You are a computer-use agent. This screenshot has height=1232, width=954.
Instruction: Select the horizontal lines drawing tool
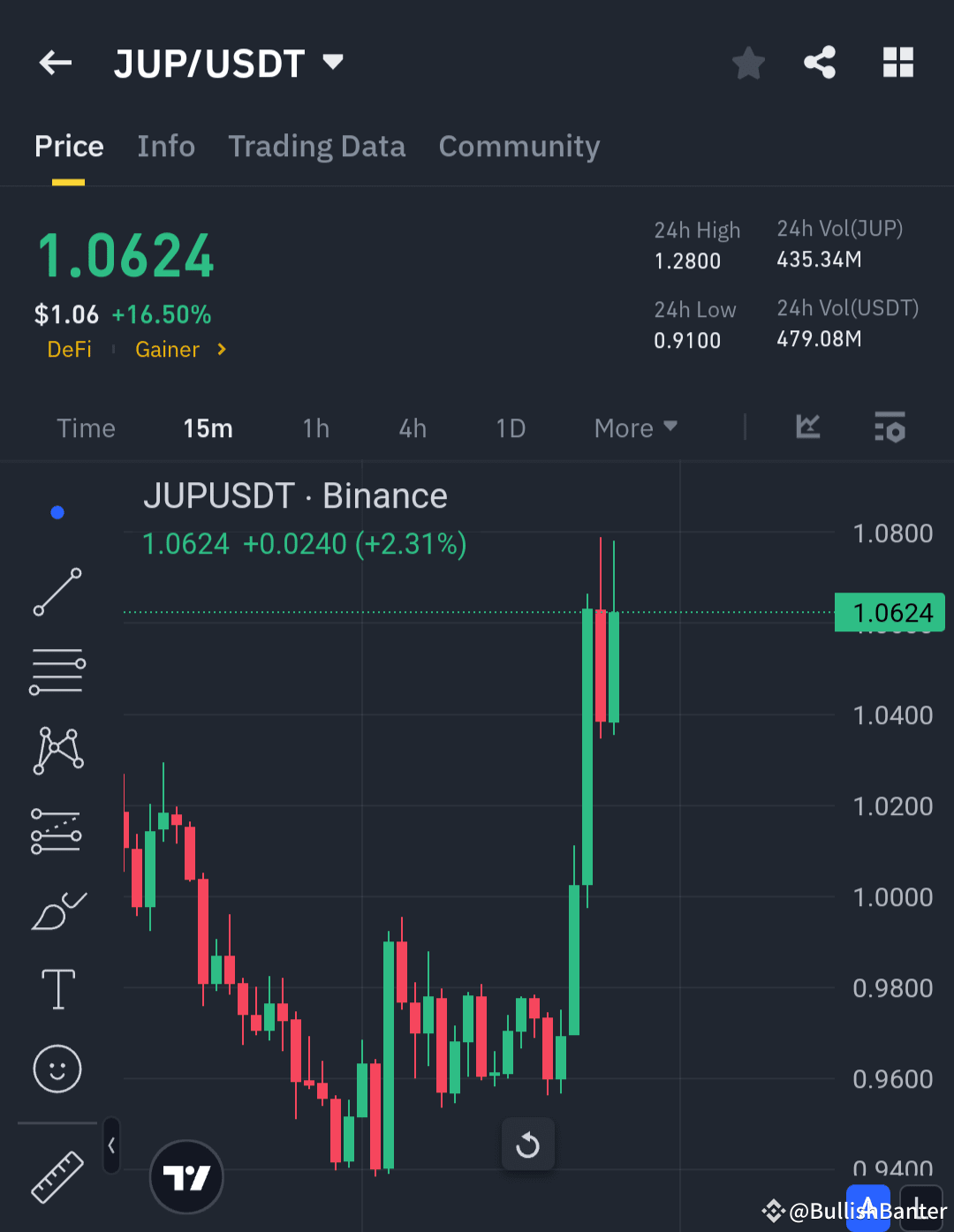pyautogui.click(x=57, y=669)
